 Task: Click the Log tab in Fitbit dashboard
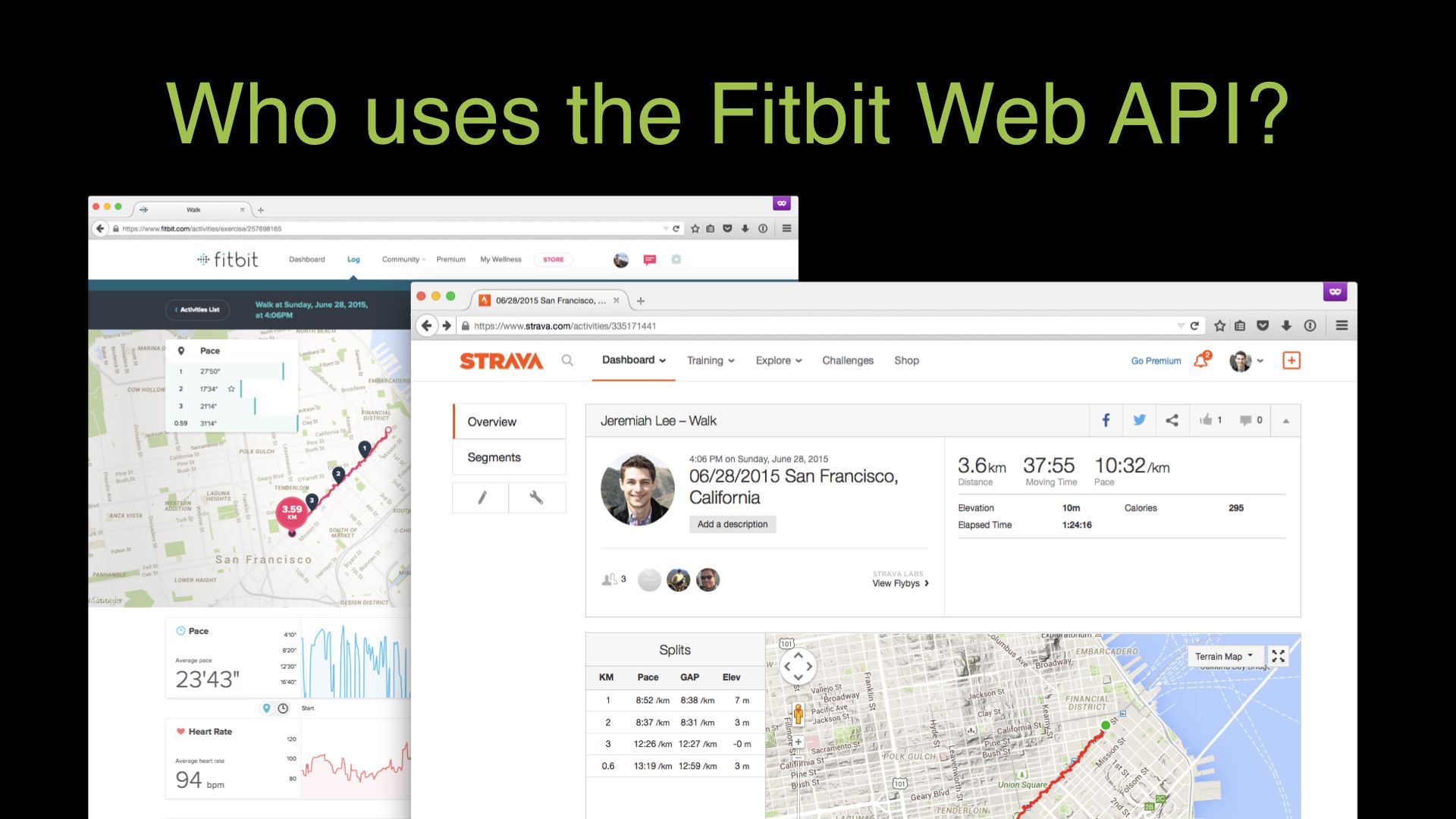point(353,259)
